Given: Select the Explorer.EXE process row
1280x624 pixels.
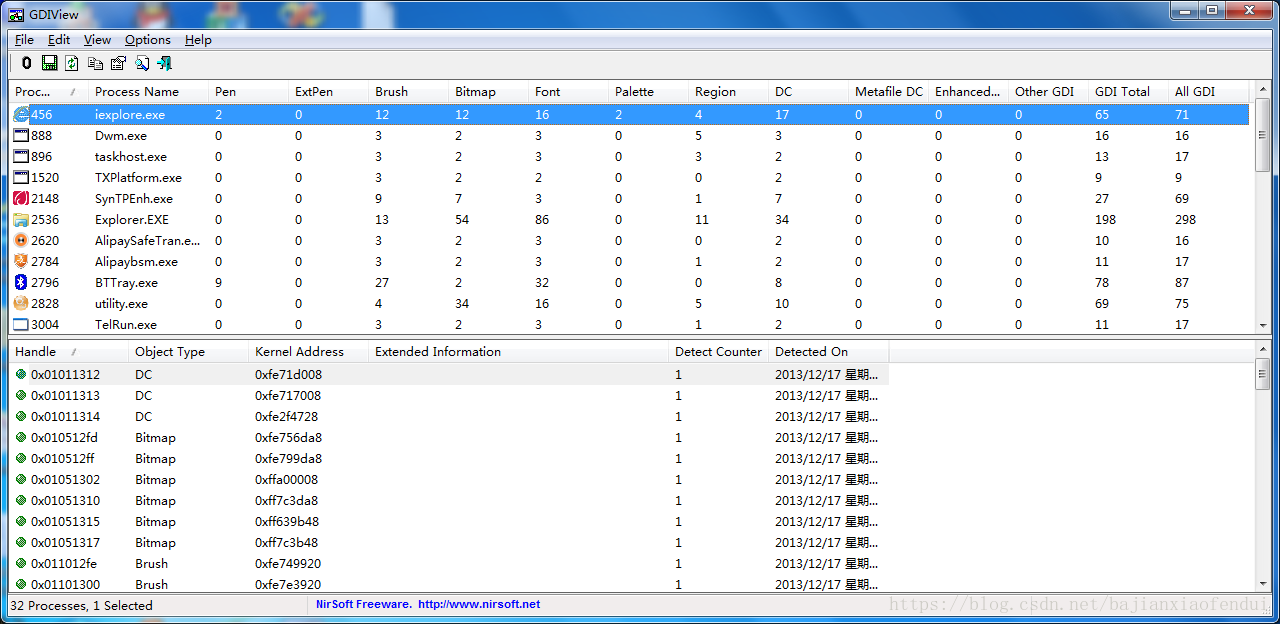Looking at the screenshot, I should click(630, 220).
